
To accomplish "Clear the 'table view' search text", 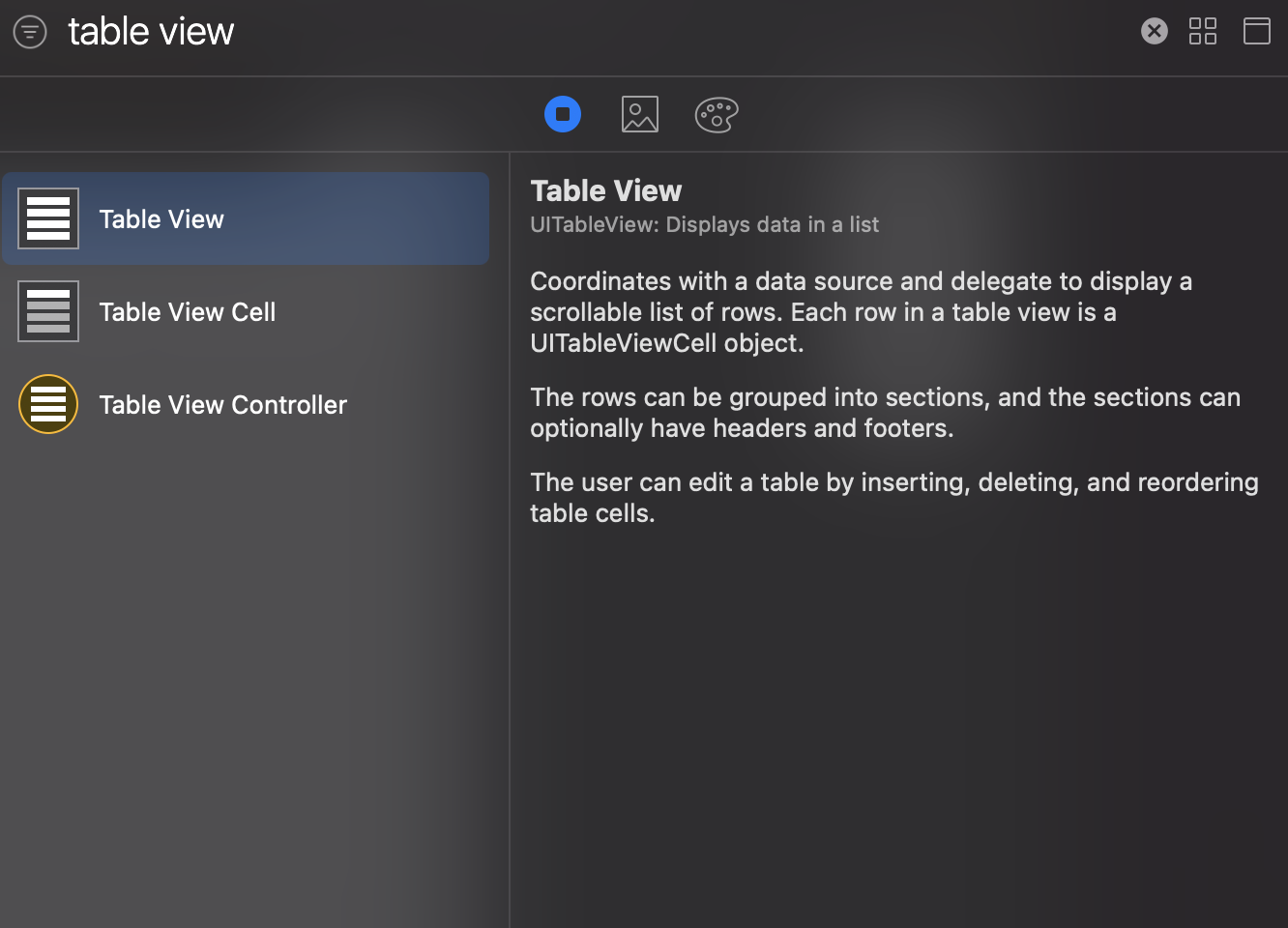I will [x=1155, y=31].
